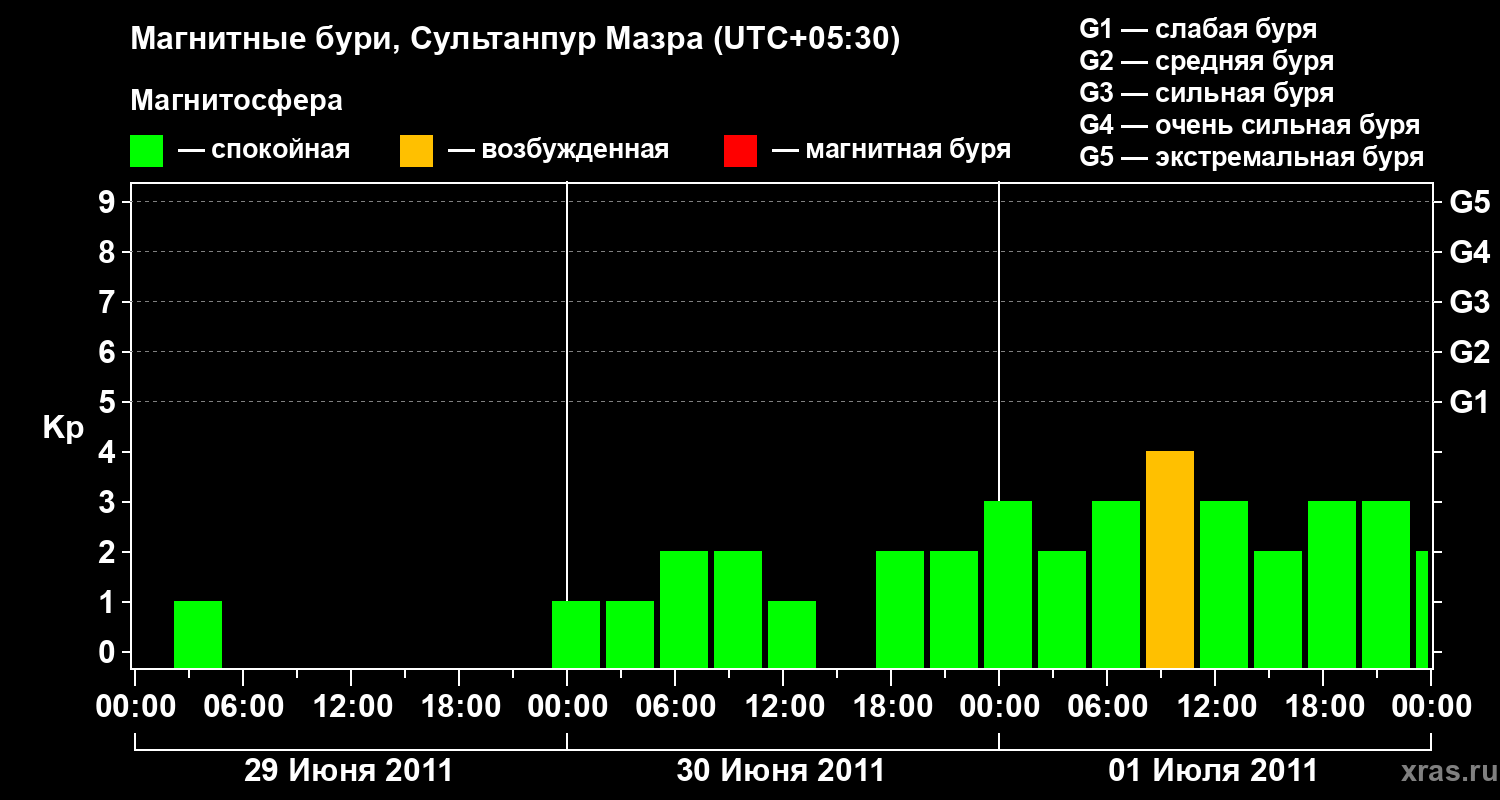Click 'G1 — слабая буря' legend line
Screen dimensions: 1500x800
[1198, 29]
